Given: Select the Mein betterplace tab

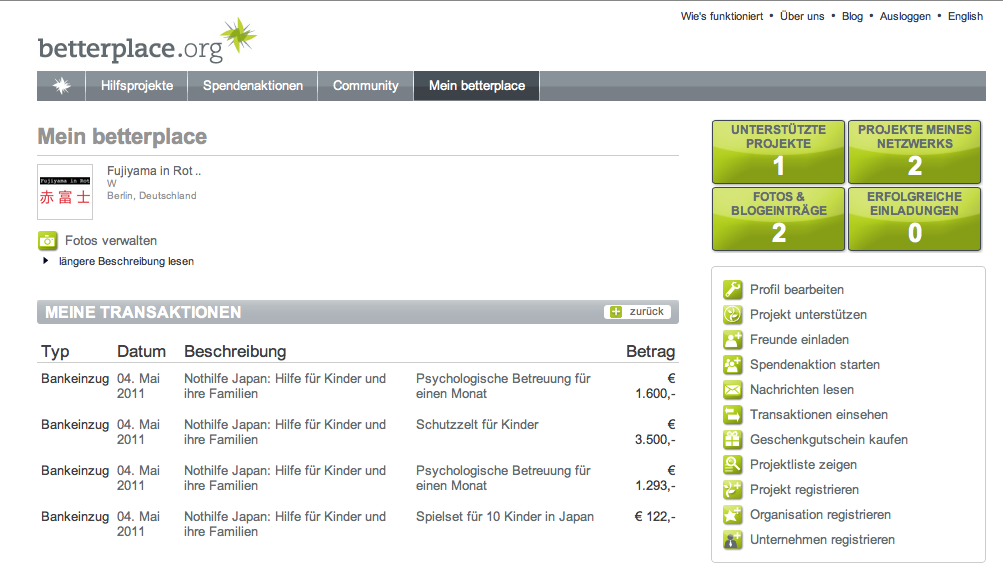Looking at the screenshot, I should click(477, 86).
